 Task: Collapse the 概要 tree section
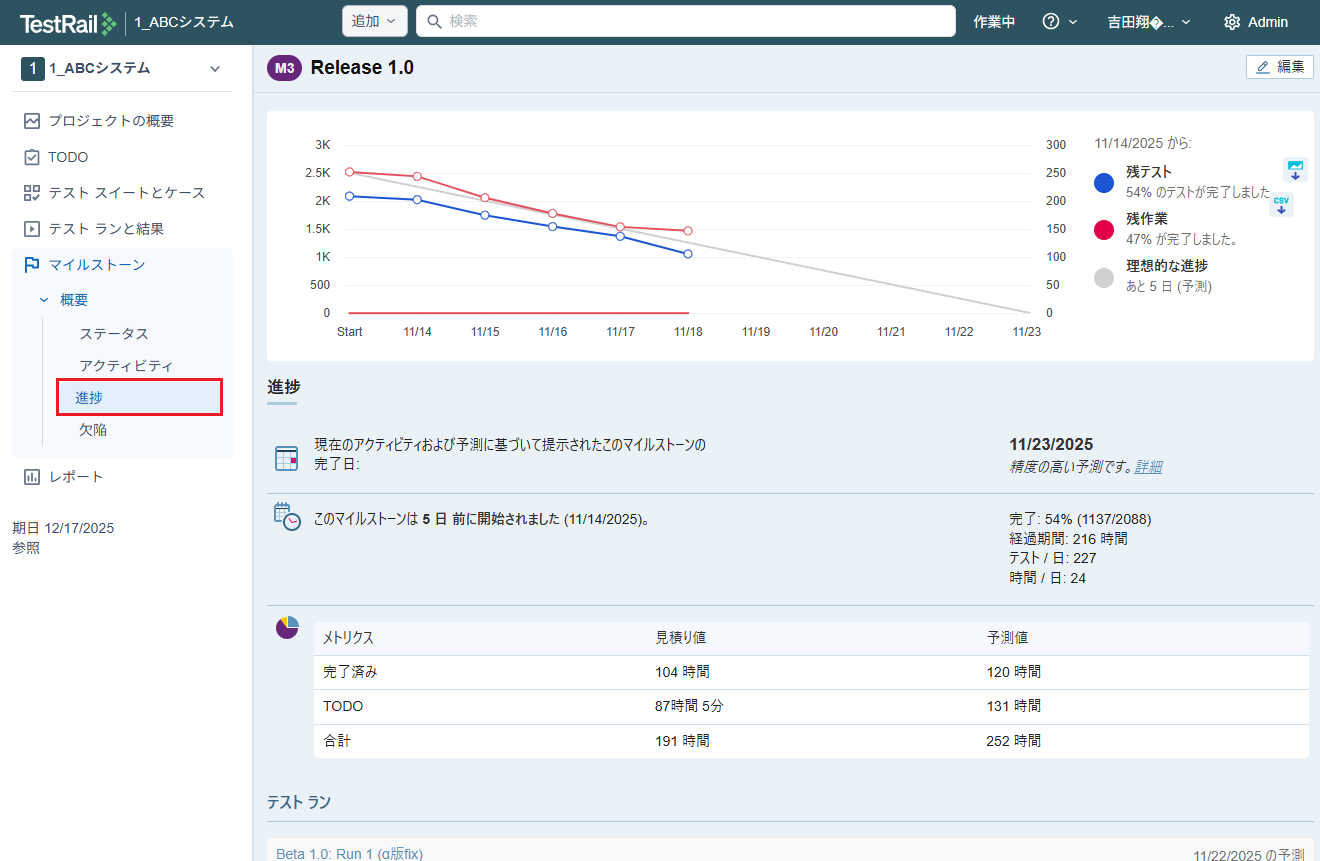(43, 300)
